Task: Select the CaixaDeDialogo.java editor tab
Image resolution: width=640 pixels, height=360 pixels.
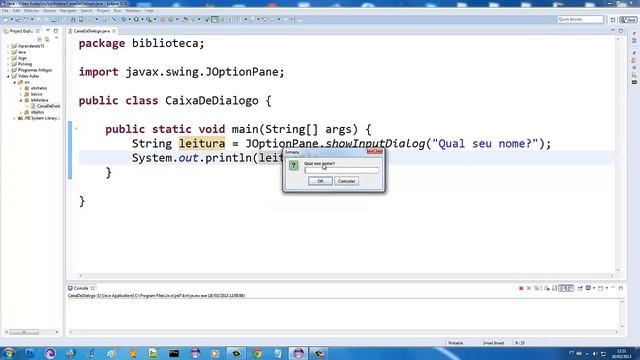Action: click(91, 31)
